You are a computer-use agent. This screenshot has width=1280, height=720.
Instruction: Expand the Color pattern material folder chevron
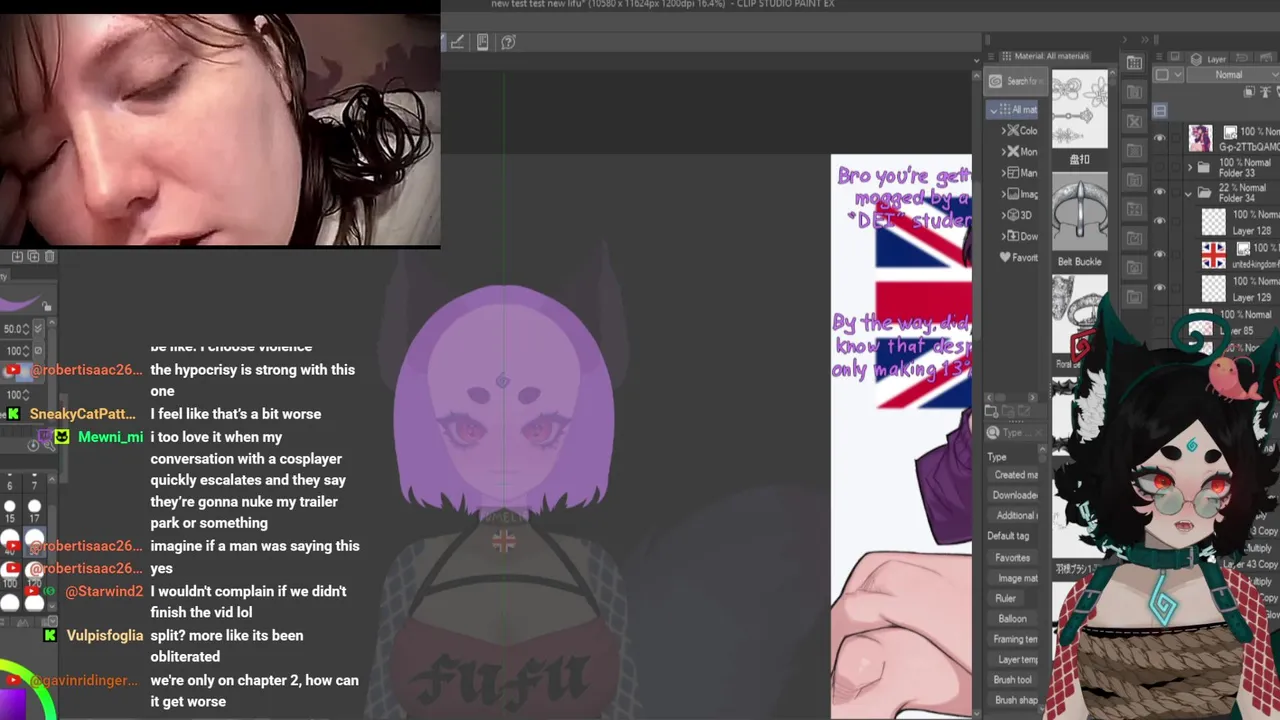pyautogui.click(x=1003, y=131)
